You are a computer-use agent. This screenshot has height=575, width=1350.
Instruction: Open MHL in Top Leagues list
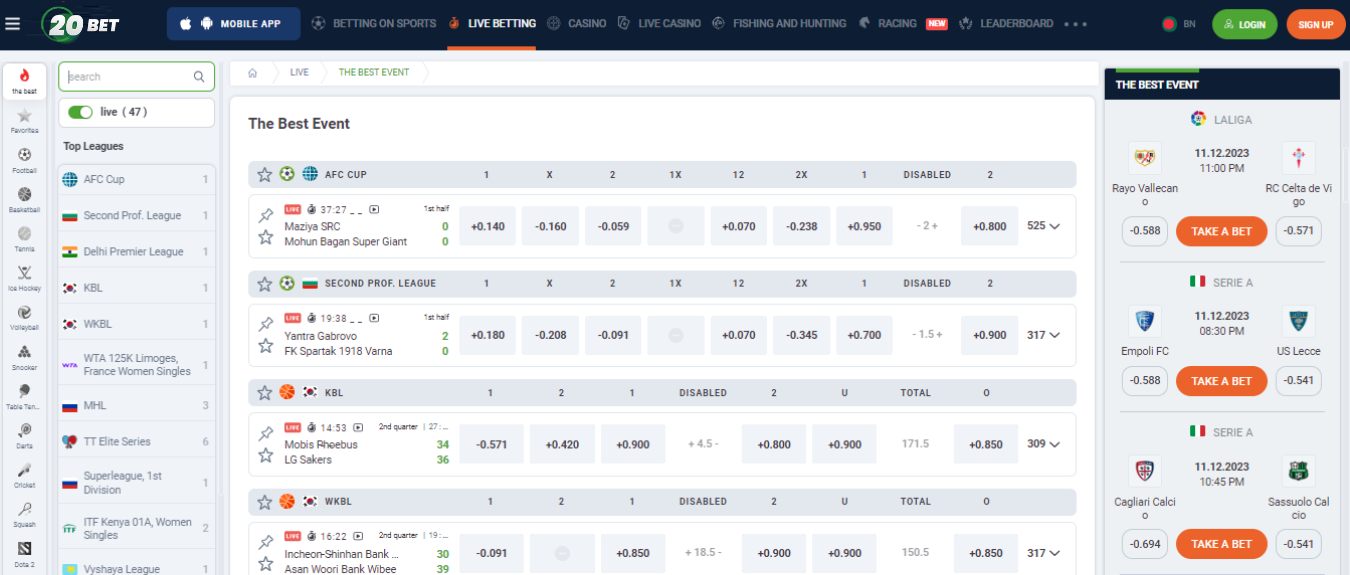tap(136, 405)
